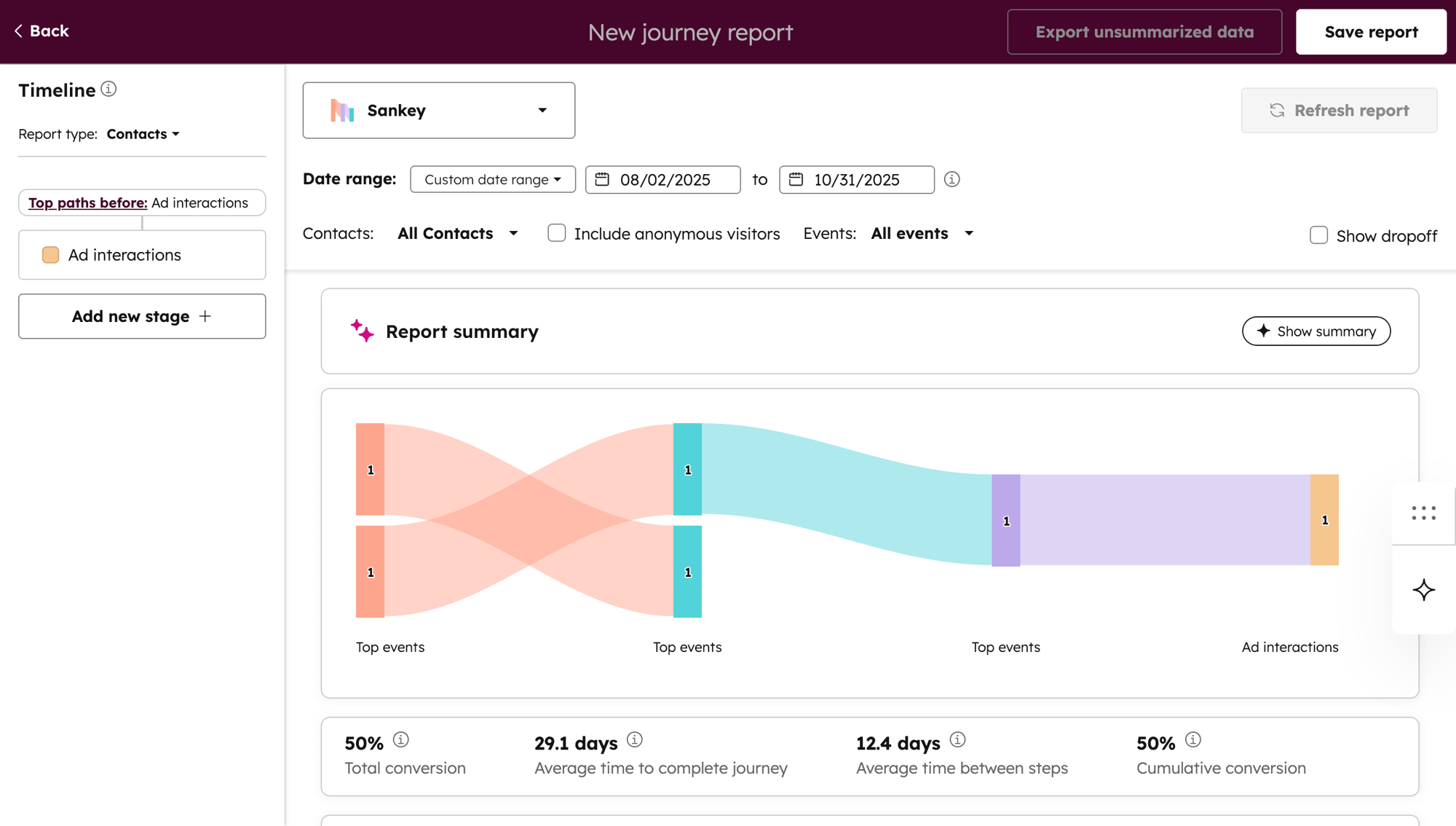Click the Timeline info icon
This screenshot has height=826, width=1456.
point(108,88)
